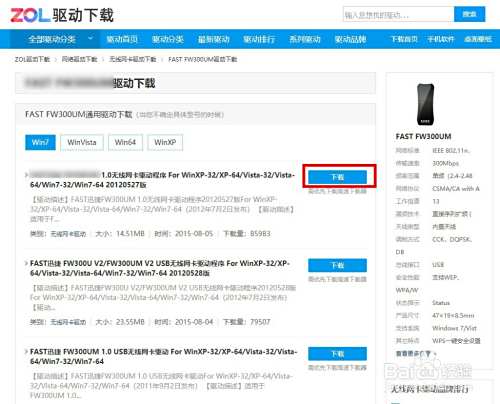Focus the driver search input field
The width and height of the screenshot is (500, 404).
(x=398, y=15)
